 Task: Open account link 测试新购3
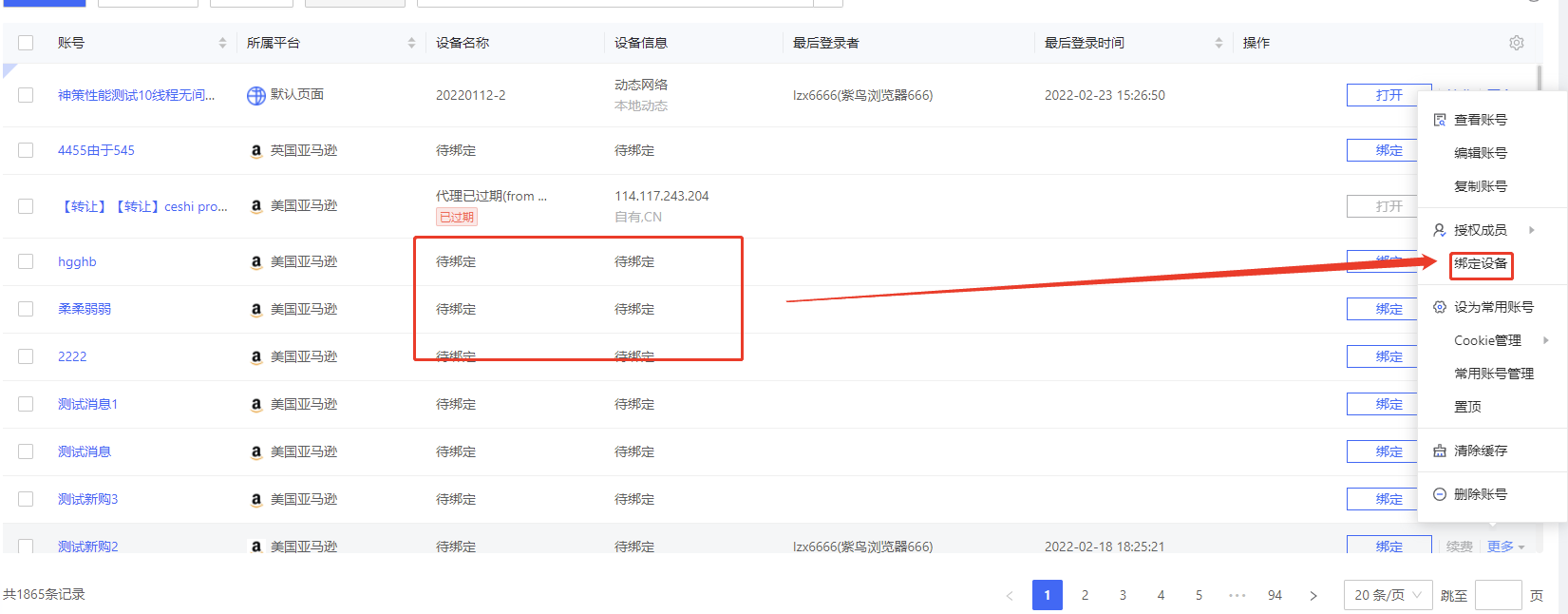click(x=87, y=499)
